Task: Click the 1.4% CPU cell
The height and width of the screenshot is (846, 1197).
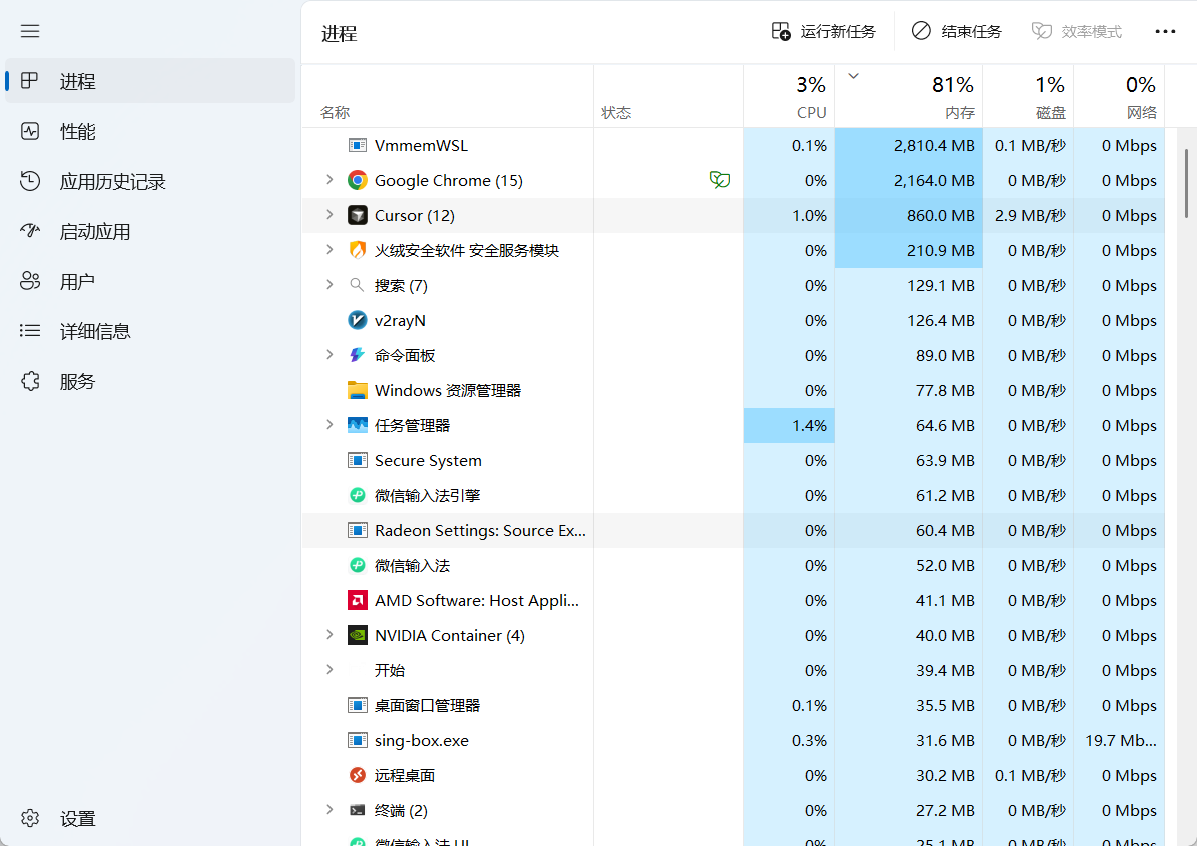Action: point(789,425)
